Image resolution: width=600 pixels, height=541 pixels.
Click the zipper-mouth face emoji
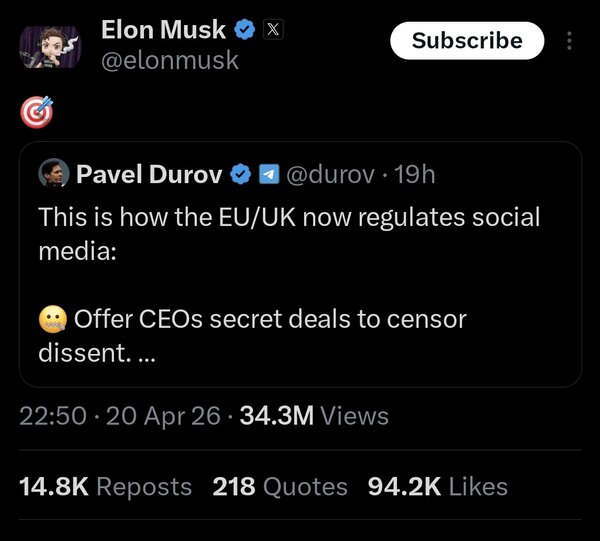[x=51, y=321]
